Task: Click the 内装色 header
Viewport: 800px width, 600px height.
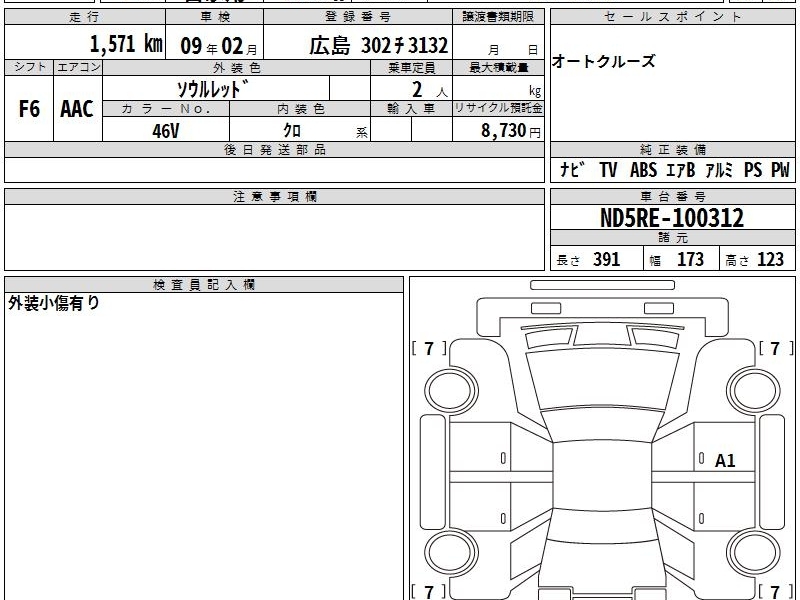Action: coord(301,109)
